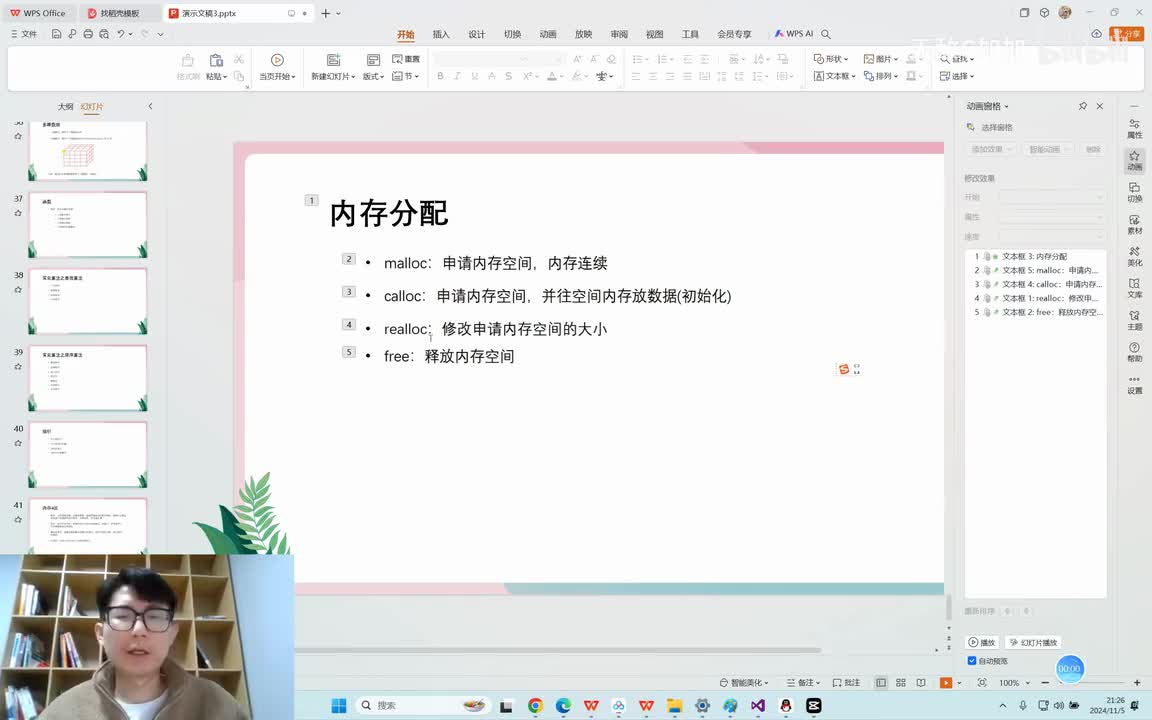Open the Design (设计) ribbon tab
This screenshot has height=720, width=1152.
click(x=477, y=34)
